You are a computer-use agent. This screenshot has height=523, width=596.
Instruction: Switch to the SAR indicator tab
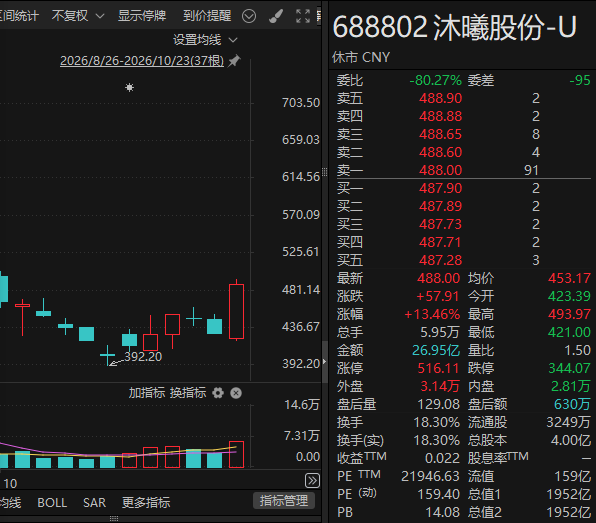tap(94, 503)
